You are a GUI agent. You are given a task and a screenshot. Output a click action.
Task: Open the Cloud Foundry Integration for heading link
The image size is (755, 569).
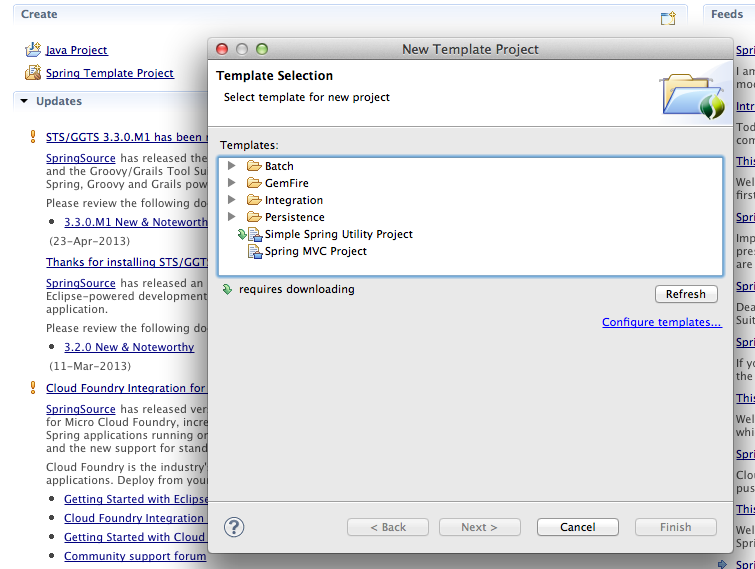tap(127, 388)
